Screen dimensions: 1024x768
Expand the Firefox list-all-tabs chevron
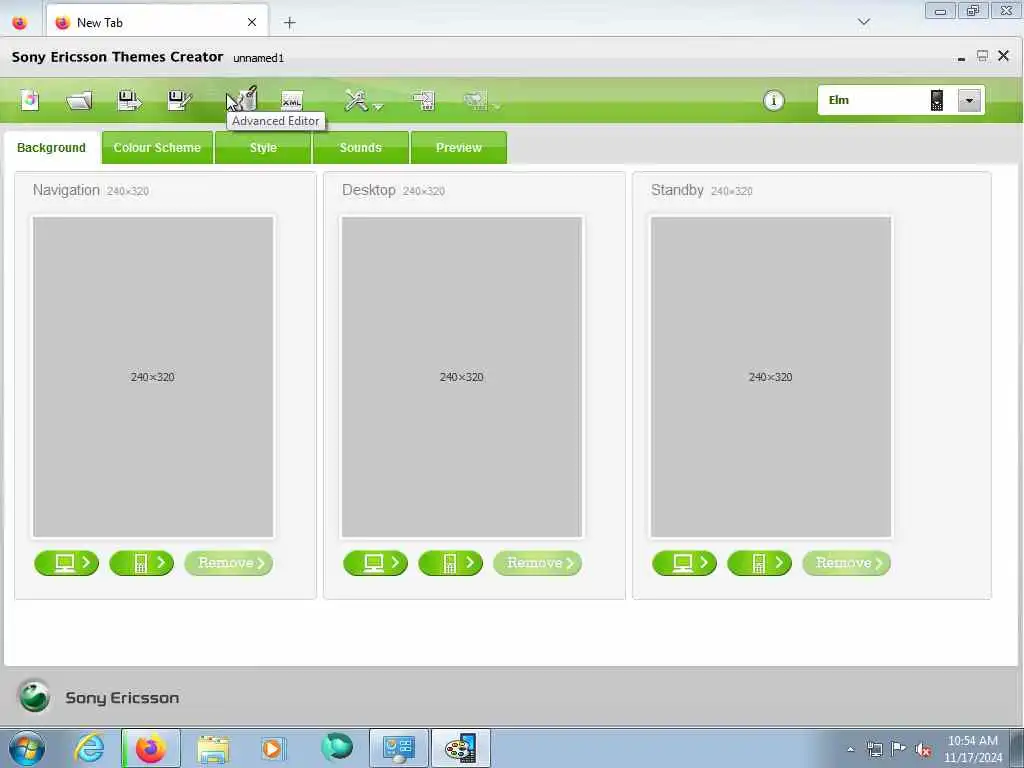click(x=863, y=22)
